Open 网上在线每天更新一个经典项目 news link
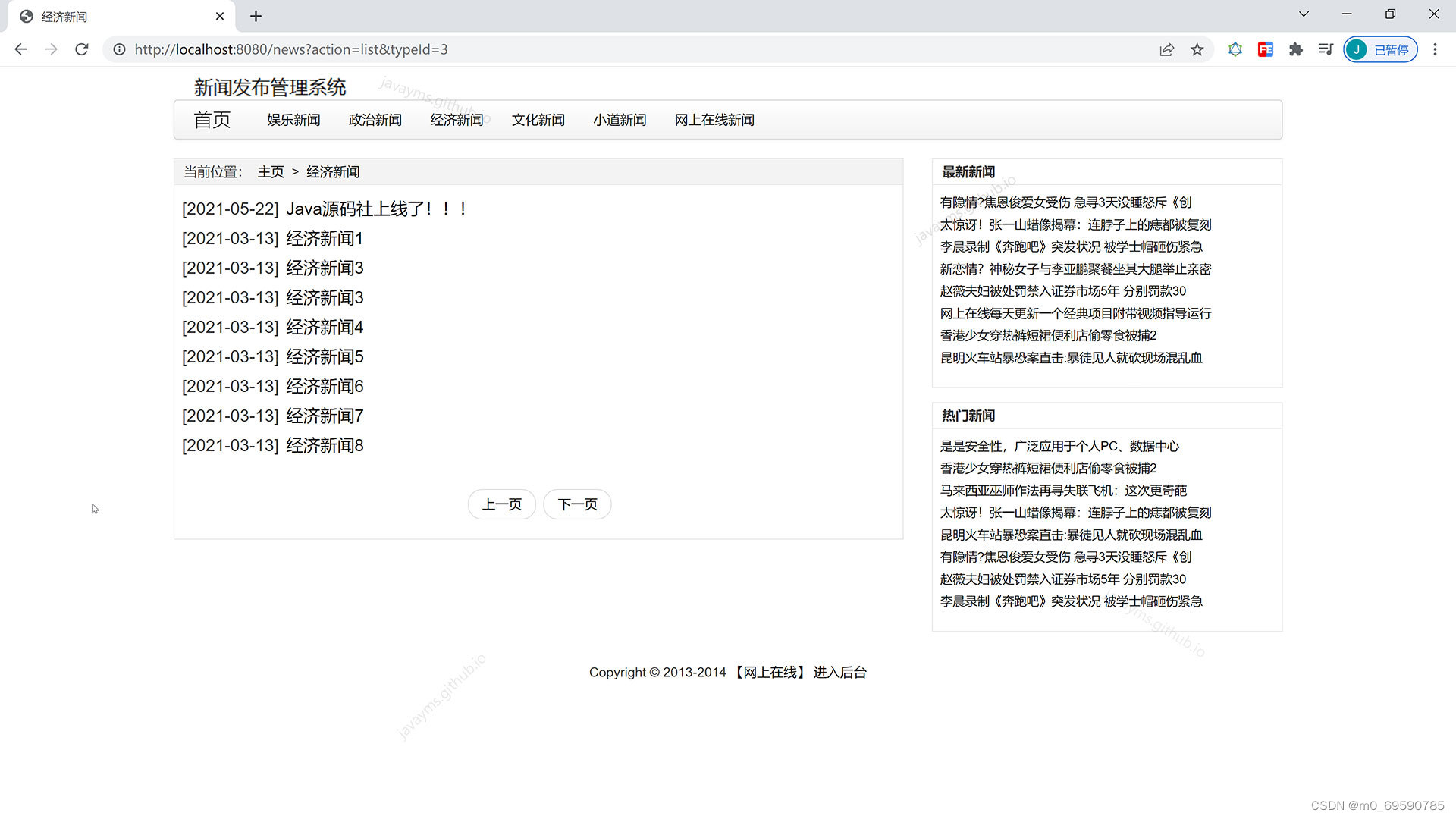 1075,313
